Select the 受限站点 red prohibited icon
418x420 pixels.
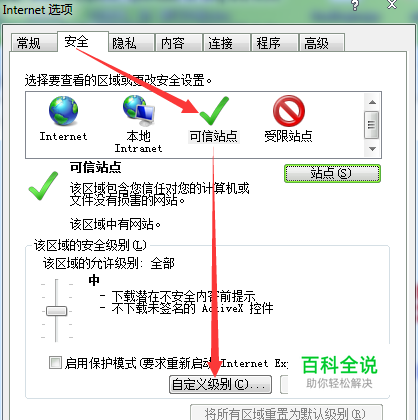coord(289,111)
